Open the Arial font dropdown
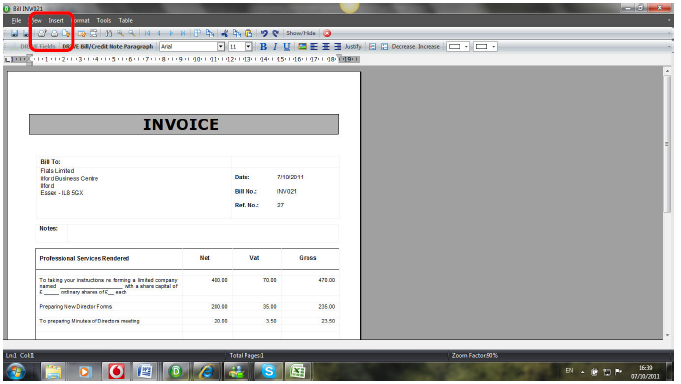 pos(221,46)
